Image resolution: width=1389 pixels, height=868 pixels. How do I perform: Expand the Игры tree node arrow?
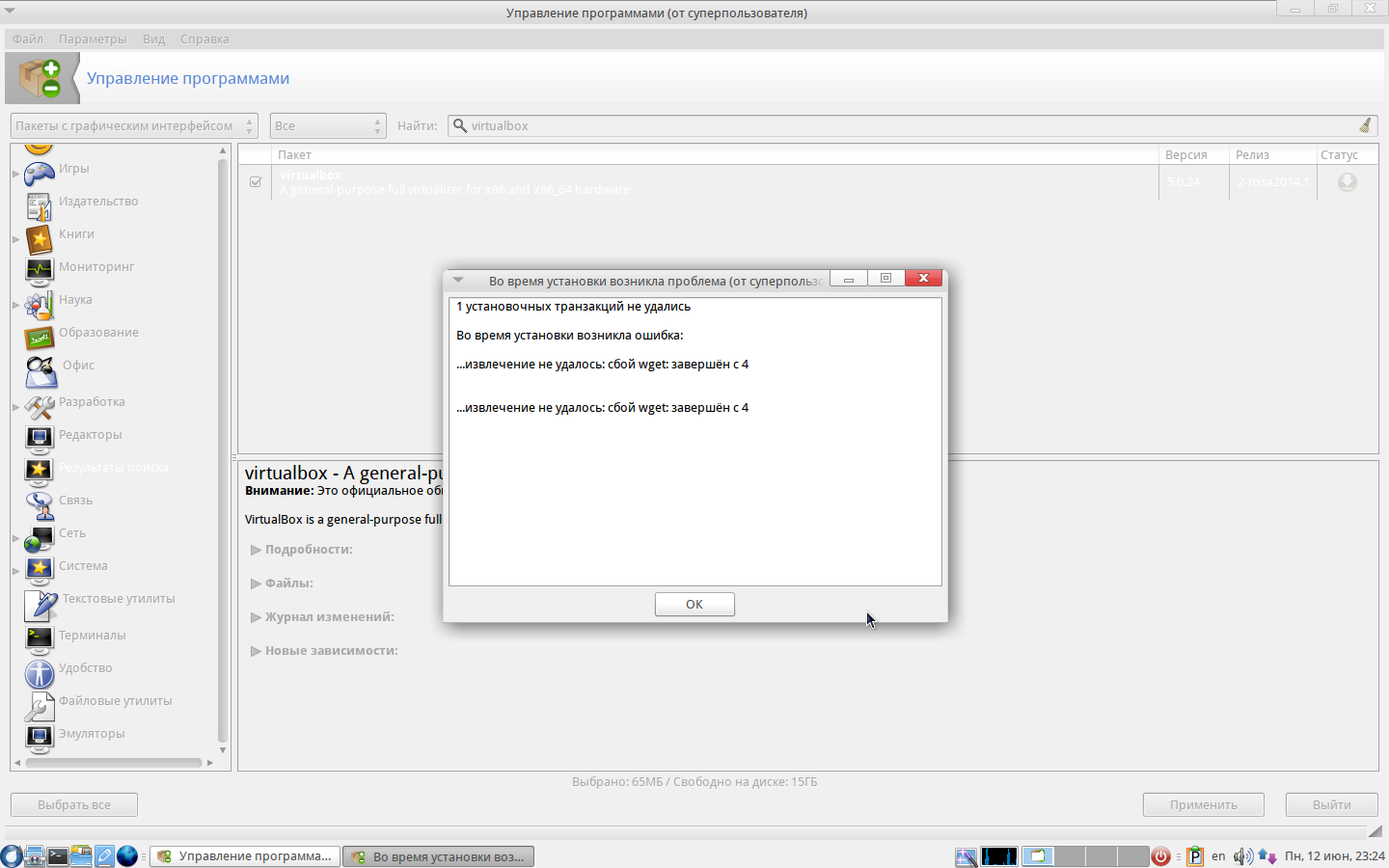(x=15, y=174)
